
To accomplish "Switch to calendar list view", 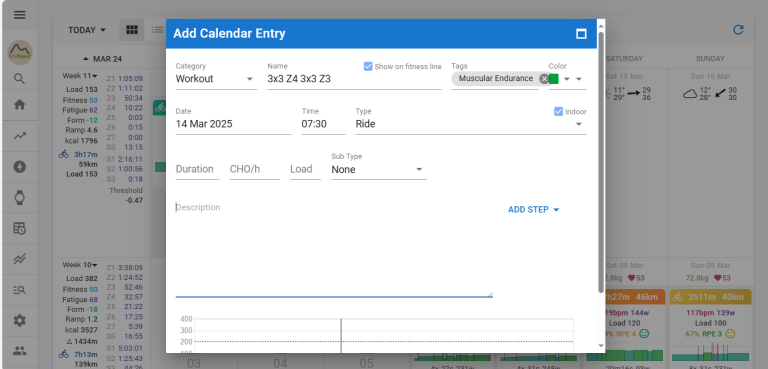I will click(x=157, y=30).
